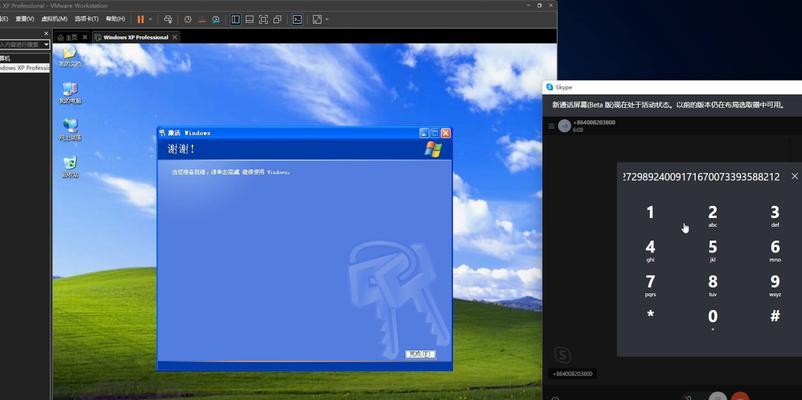
Task: Expand the library search dropdown arrow
Action: pyautogui.click(x=47, y=45)
